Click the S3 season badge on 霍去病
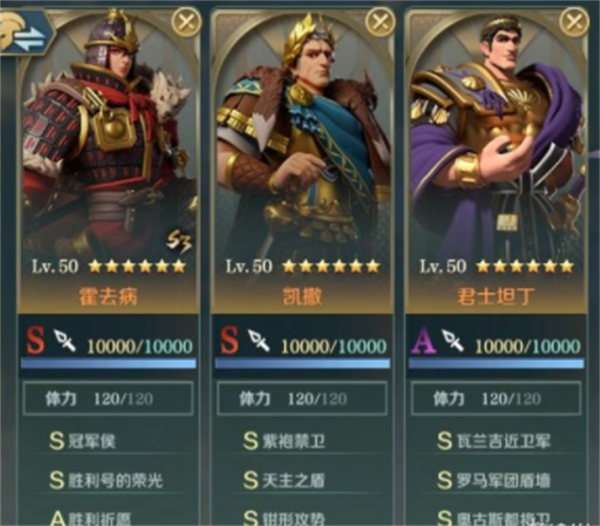The height and width of the screenshot is (526, 600). pos(179,242)
